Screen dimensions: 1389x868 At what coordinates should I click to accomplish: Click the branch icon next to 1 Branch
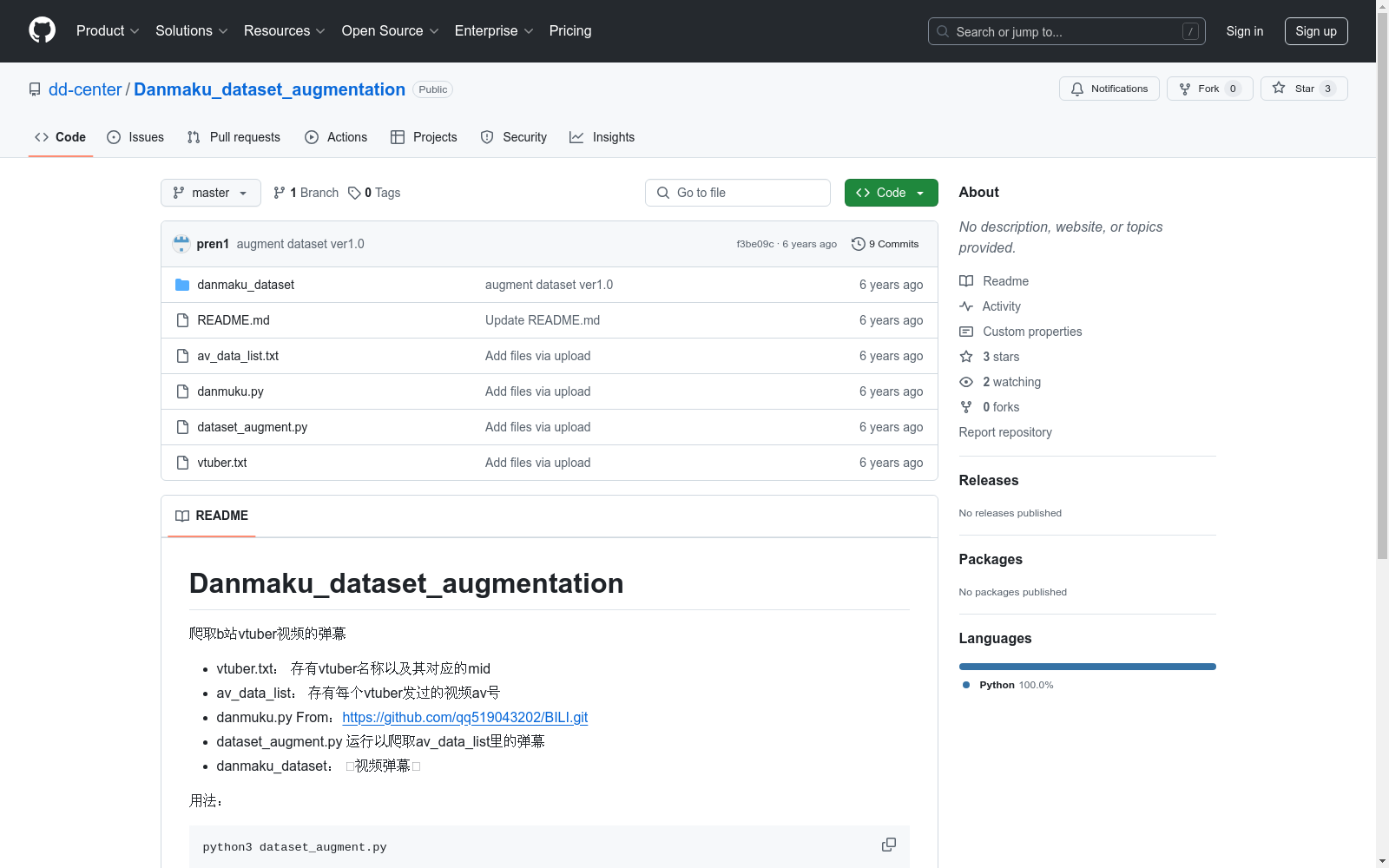pyautogui.click(x=280, y=193)
